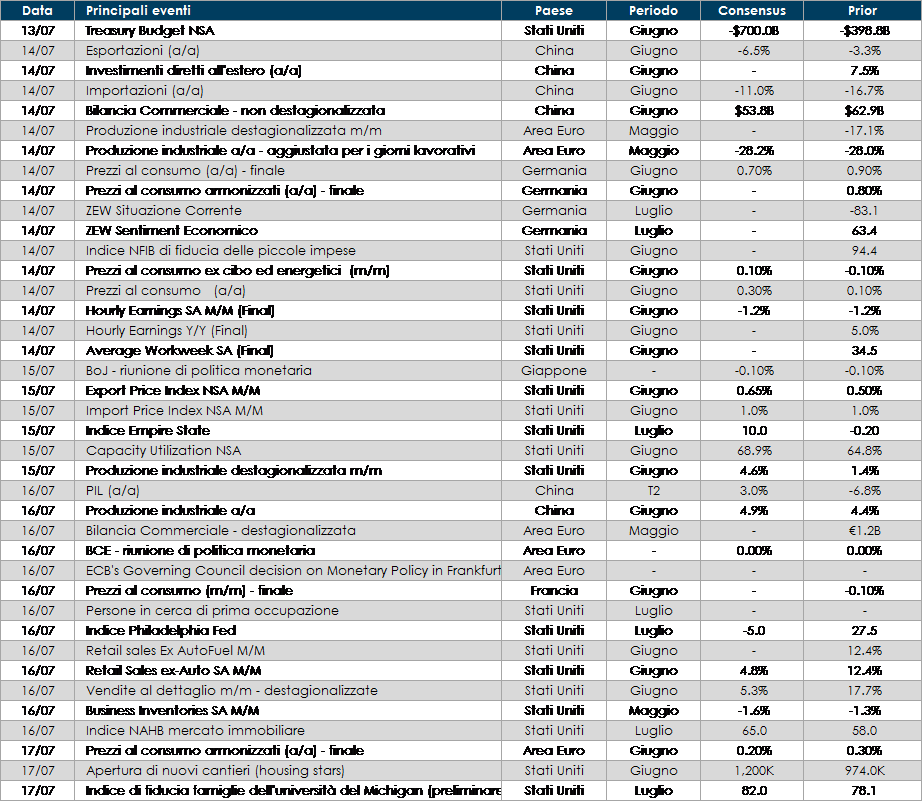Select the 65.0 consensus for Indice NAHB
The width and height of the screenshot is (923, 802).
[x=752, y=731]
